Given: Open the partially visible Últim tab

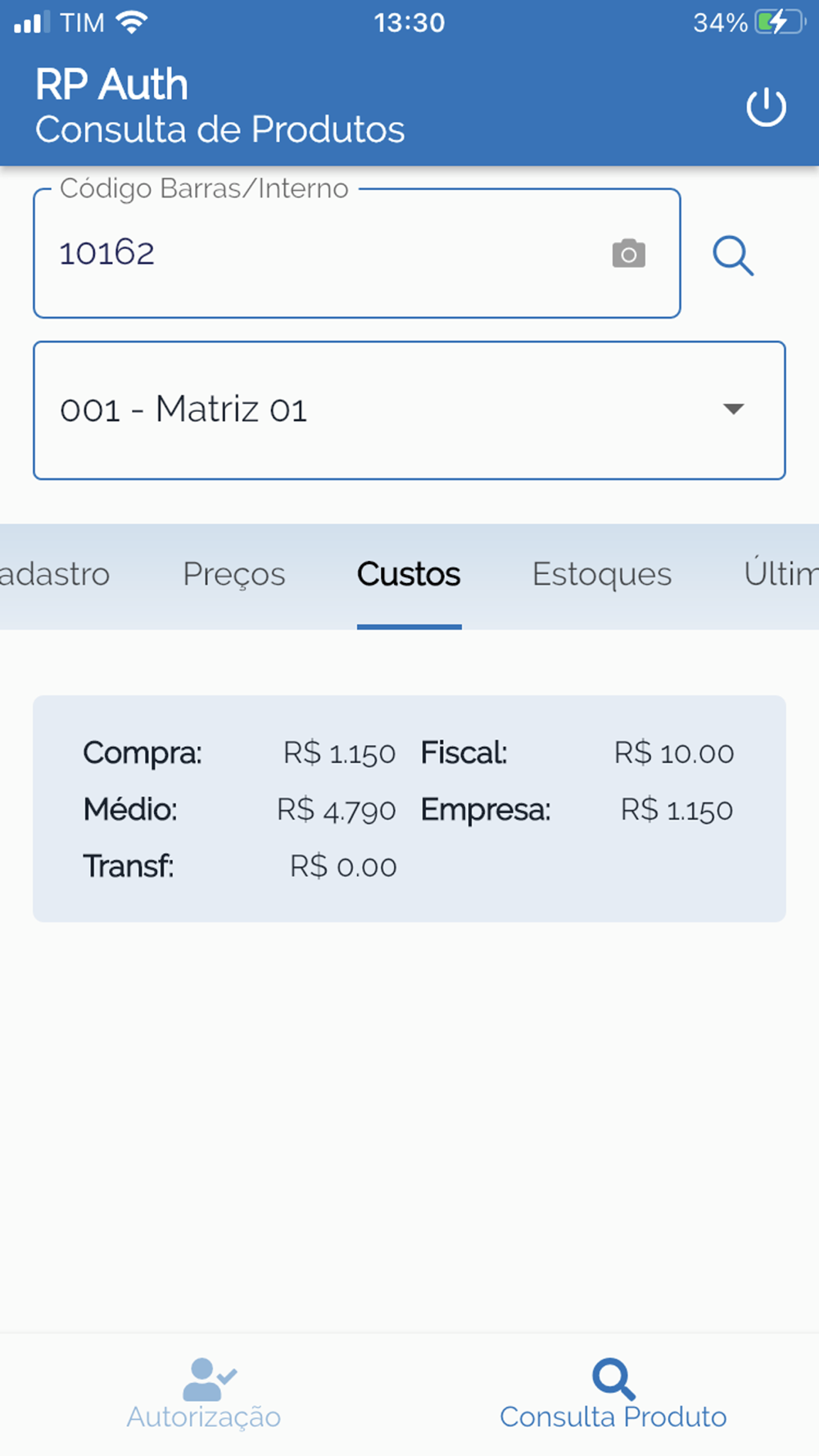Looking at the screenshot, I should pyautogui.click(x=781, y=574).
